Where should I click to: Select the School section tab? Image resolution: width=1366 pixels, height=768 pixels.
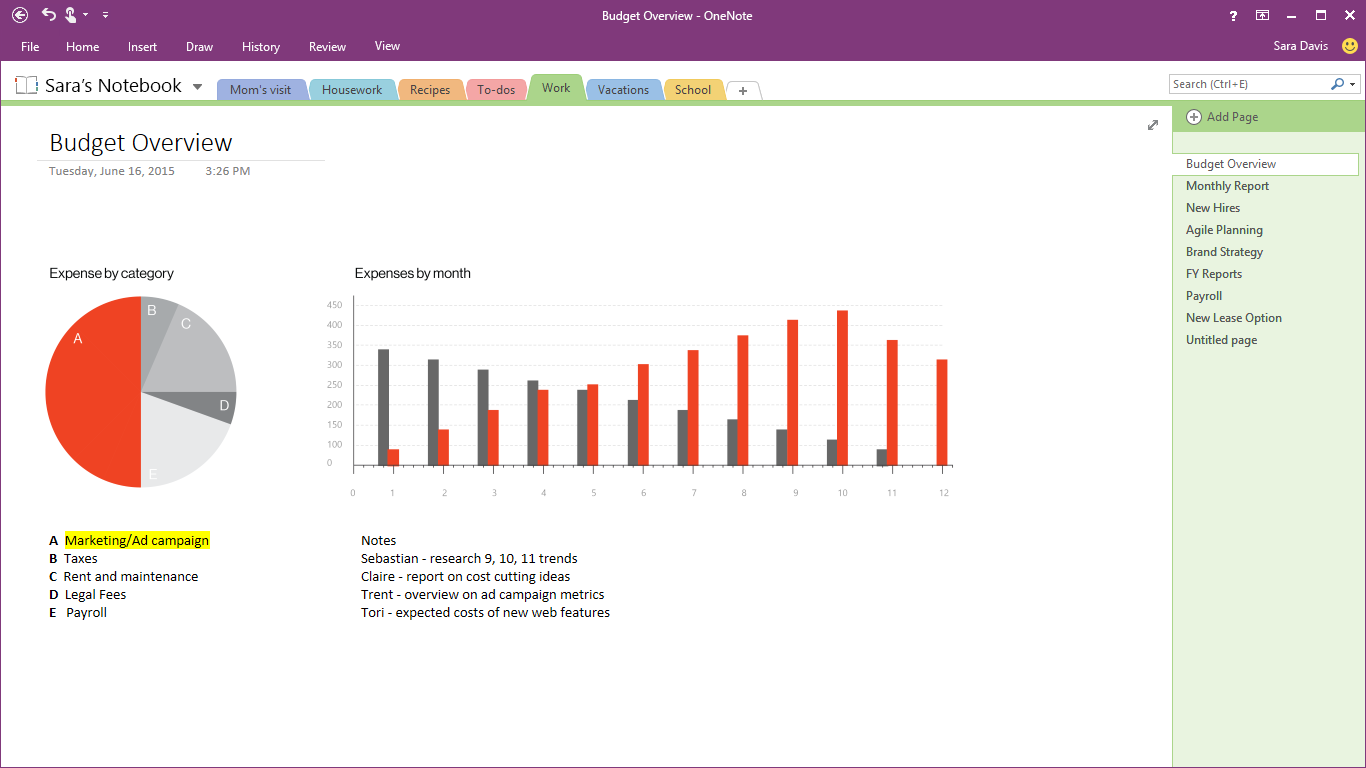click(693, 89)
